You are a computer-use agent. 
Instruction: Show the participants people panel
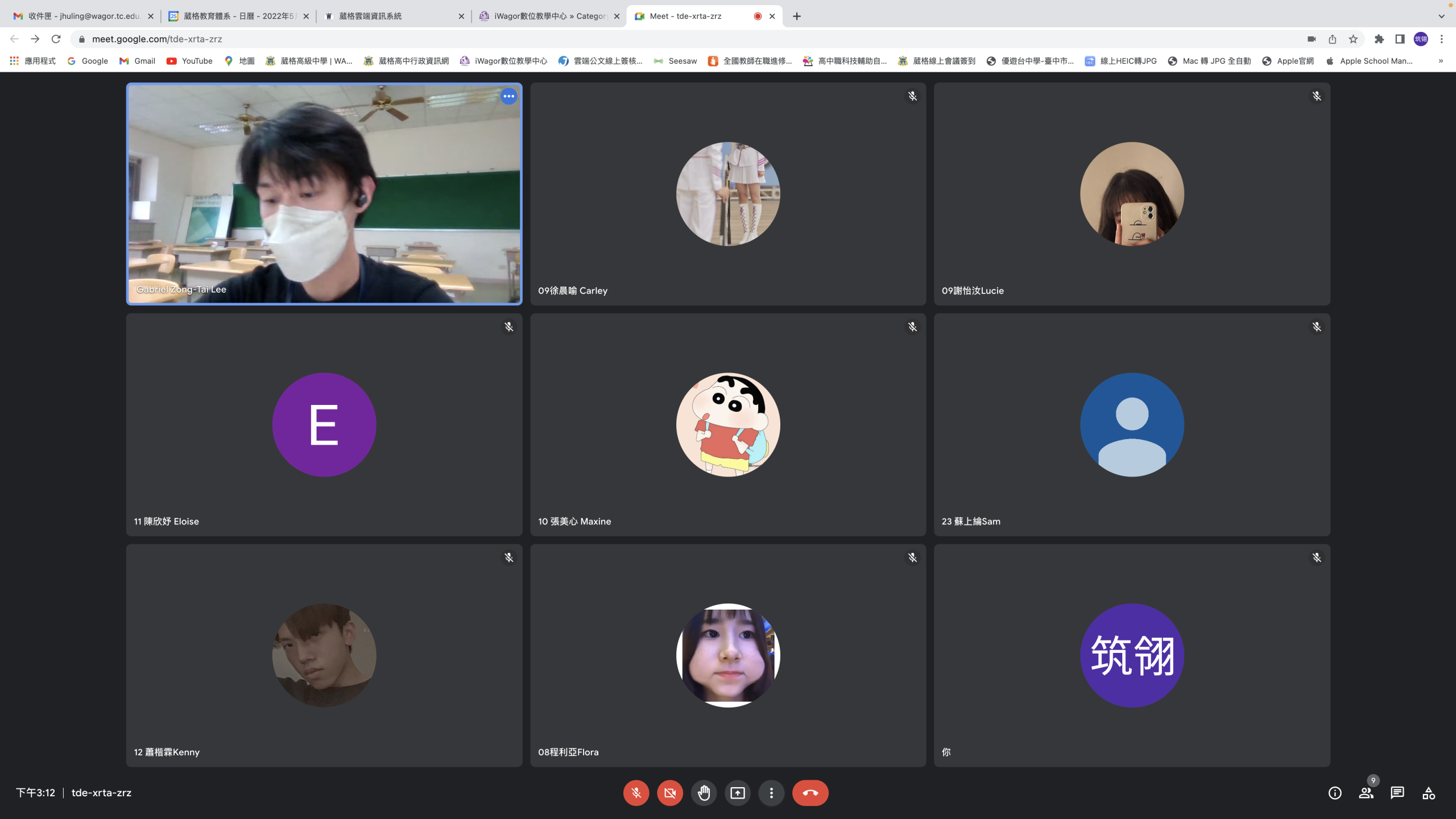point(1366,793)
